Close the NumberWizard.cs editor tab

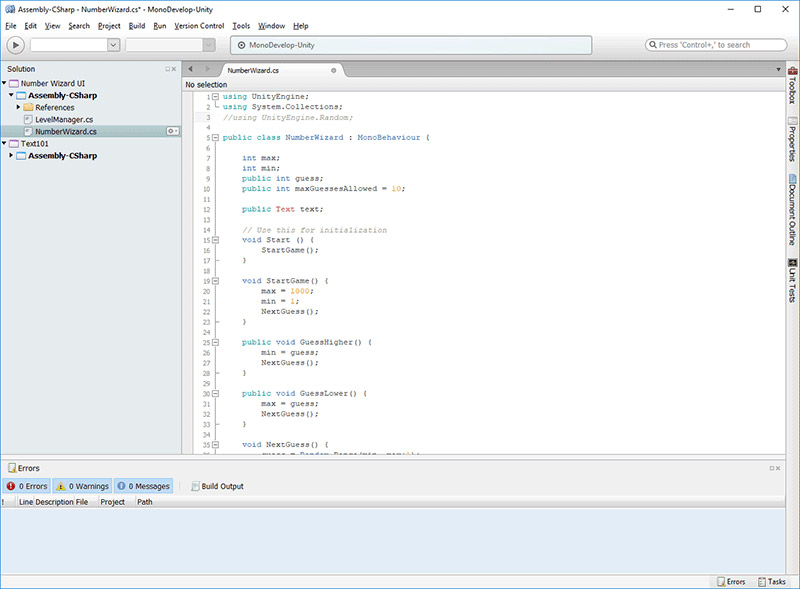333,71
